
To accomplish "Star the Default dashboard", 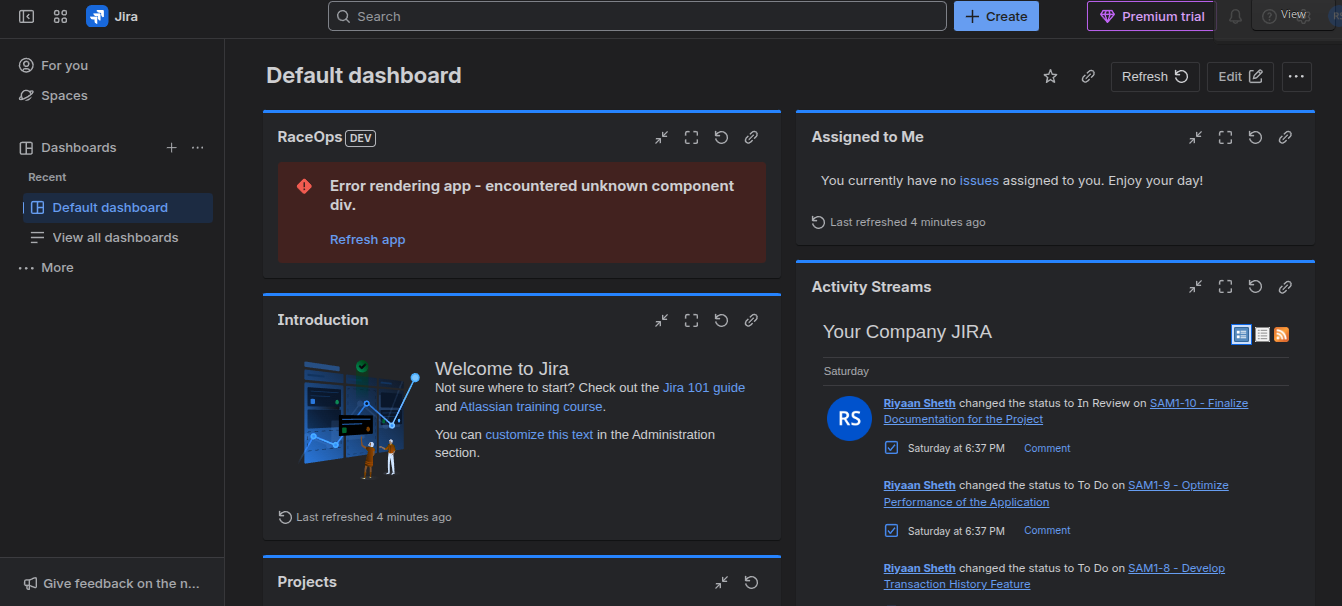I will click(1050, 76).
